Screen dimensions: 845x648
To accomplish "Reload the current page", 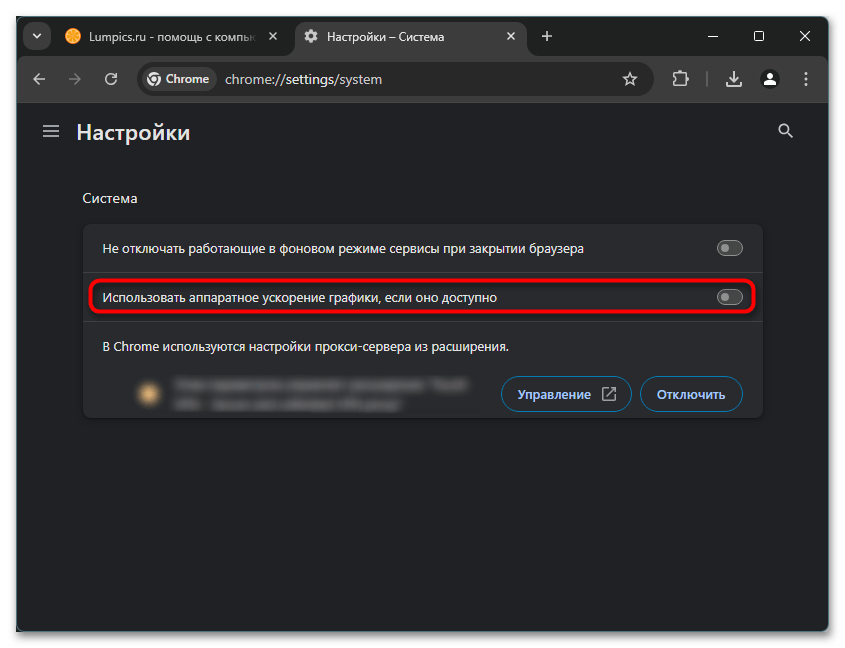I will point(111,79).
